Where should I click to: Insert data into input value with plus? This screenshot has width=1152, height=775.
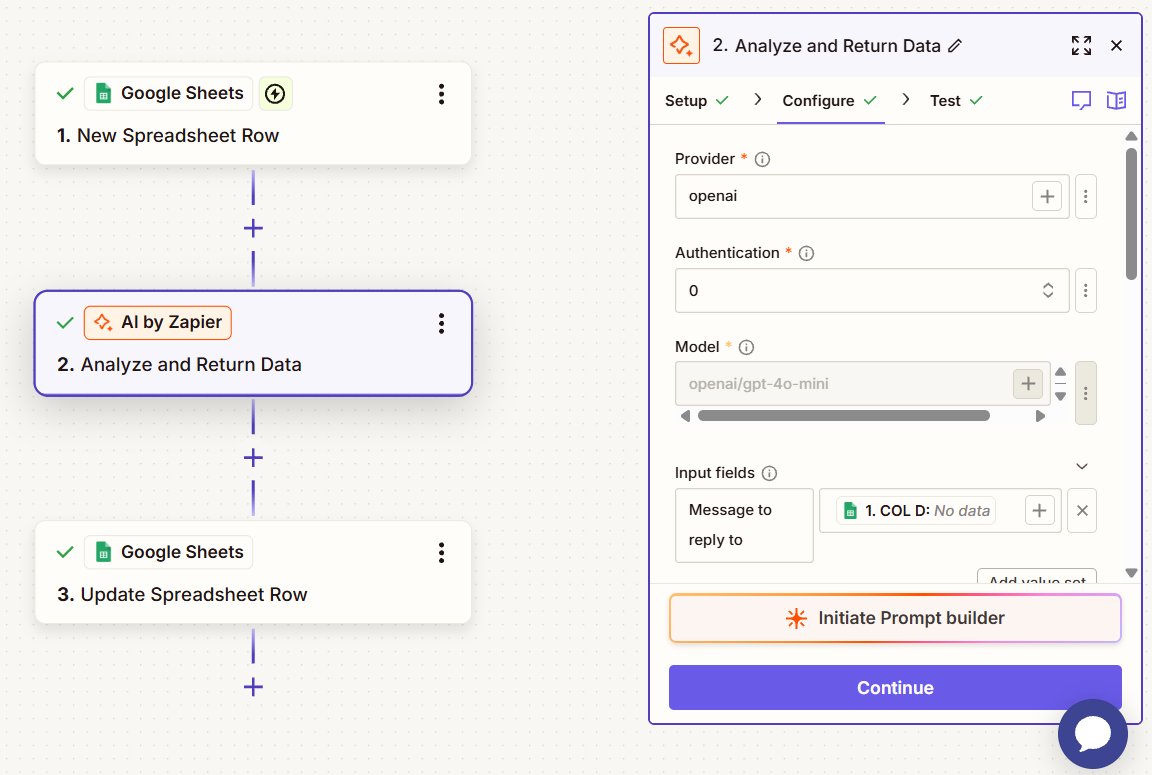coord(1039,511)
